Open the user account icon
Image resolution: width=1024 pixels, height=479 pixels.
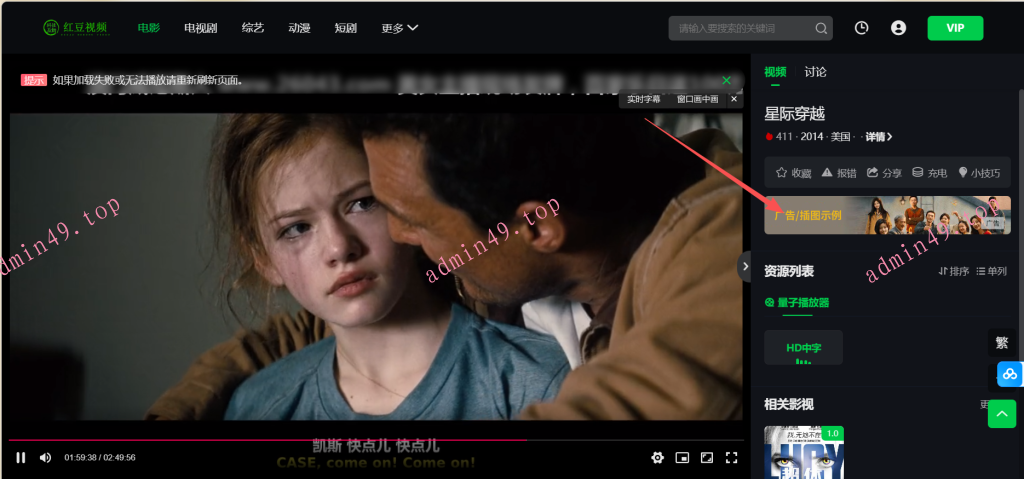pos(898,28)
